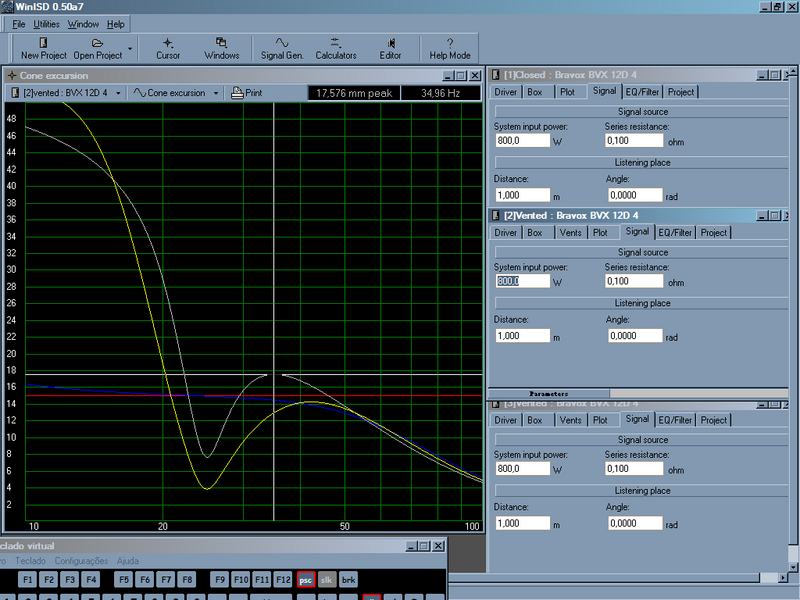Switch to Driver tab in [1]Closed panel
Viewport: 800px width, 600px height.
[505, 92]
